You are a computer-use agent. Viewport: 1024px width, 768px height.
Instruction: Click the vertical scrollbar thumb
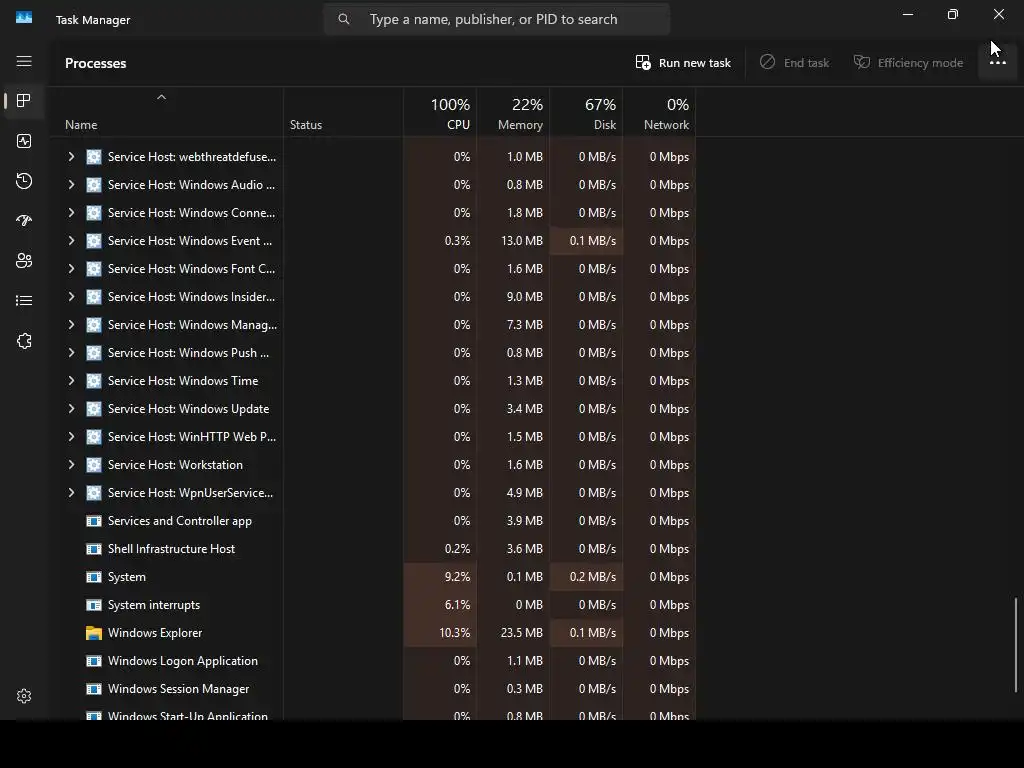(x=1016, y=645)
